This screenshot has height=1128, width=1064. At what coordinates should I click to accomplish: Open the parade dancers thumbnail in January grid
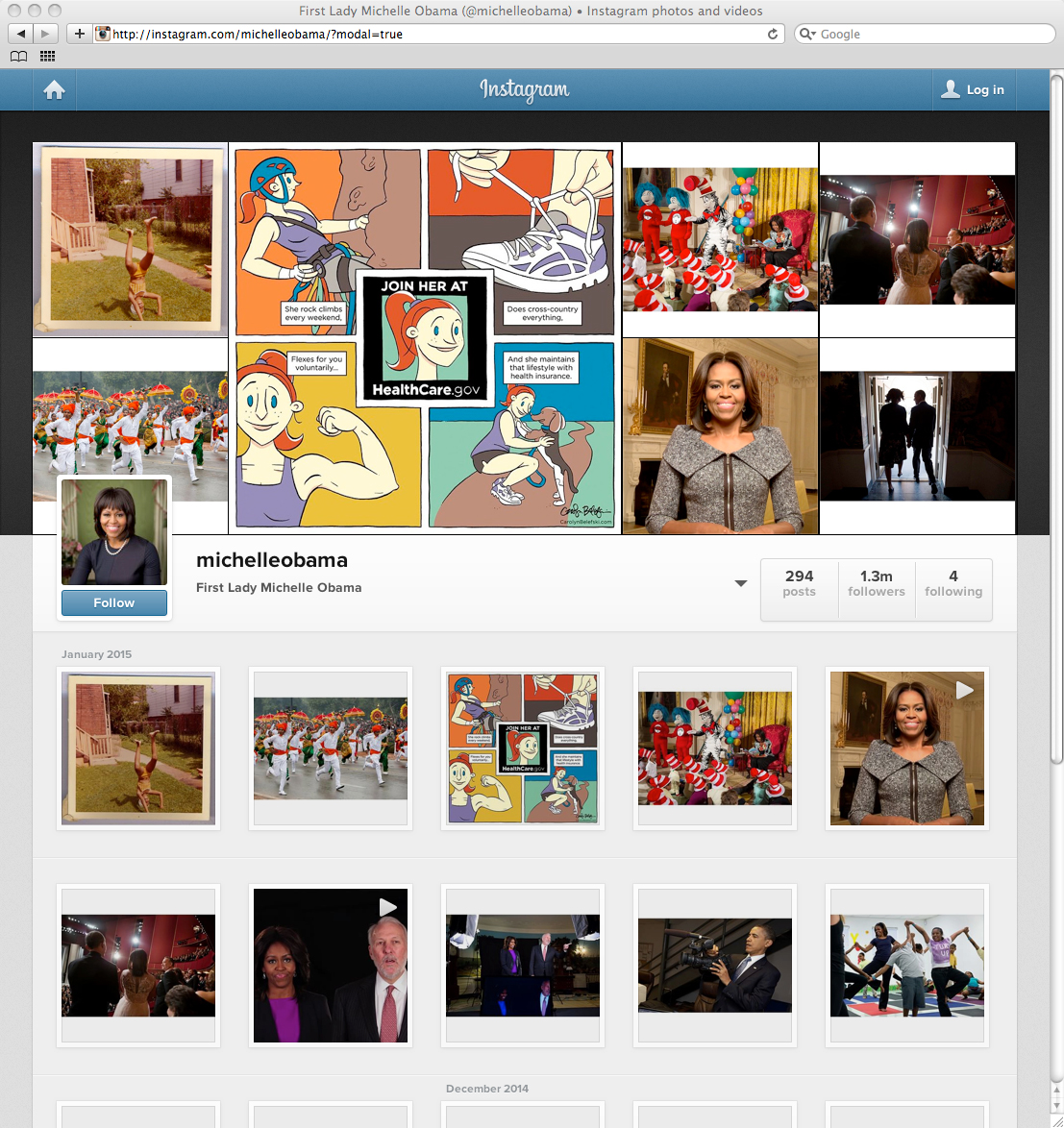[x=331, y=748]
